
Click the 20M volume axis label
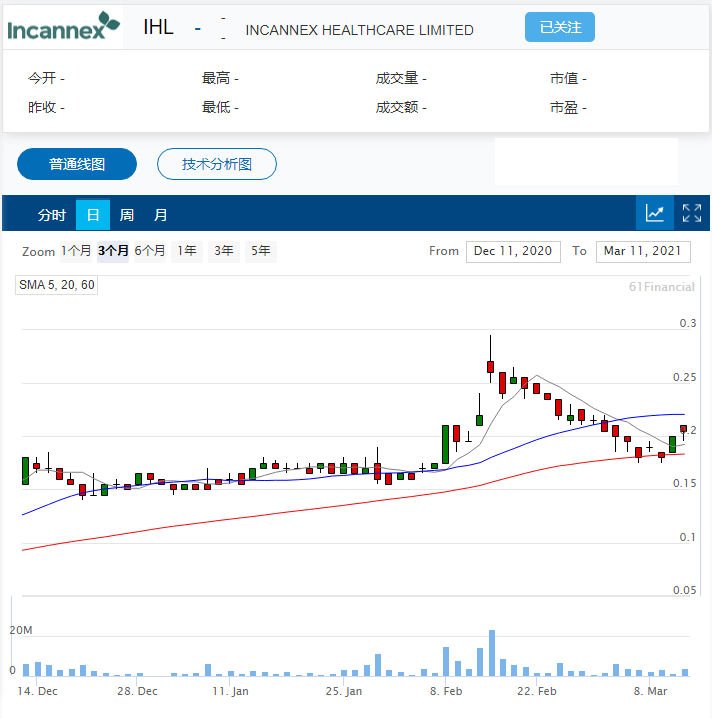coord(21,630)
